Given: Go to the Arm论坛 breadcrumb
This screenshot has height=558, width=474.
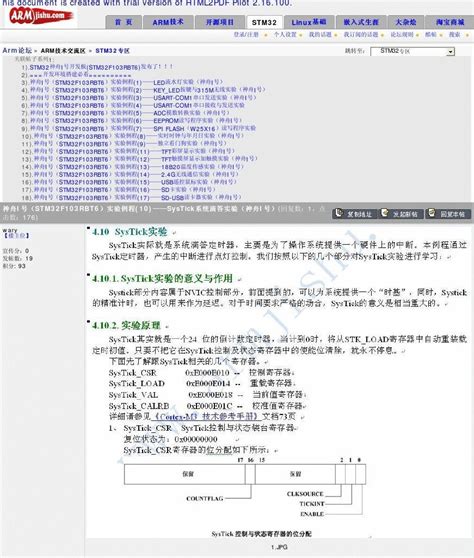Looking at the screenshot, I should [x=17, y=51].
